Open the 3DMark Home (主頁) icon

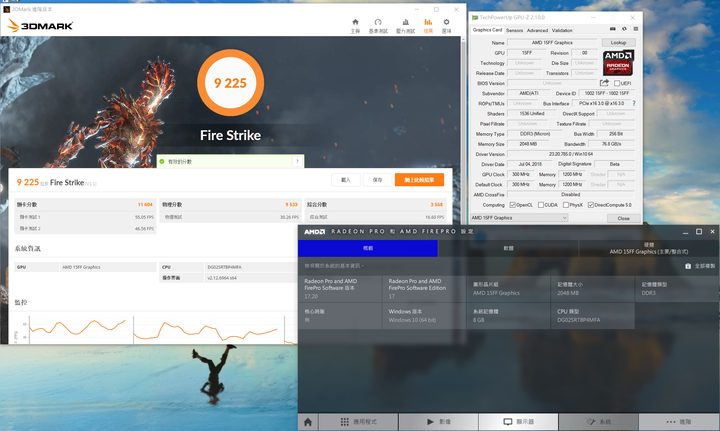(x=355, y=26)
